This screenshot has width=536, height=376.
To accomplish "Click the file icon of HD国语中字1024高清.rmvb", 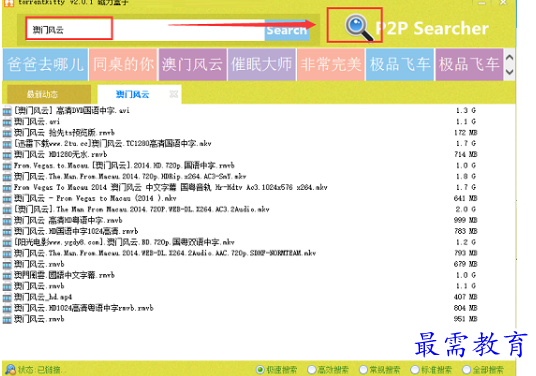I will pyautogui.click(x=7, y=231).
